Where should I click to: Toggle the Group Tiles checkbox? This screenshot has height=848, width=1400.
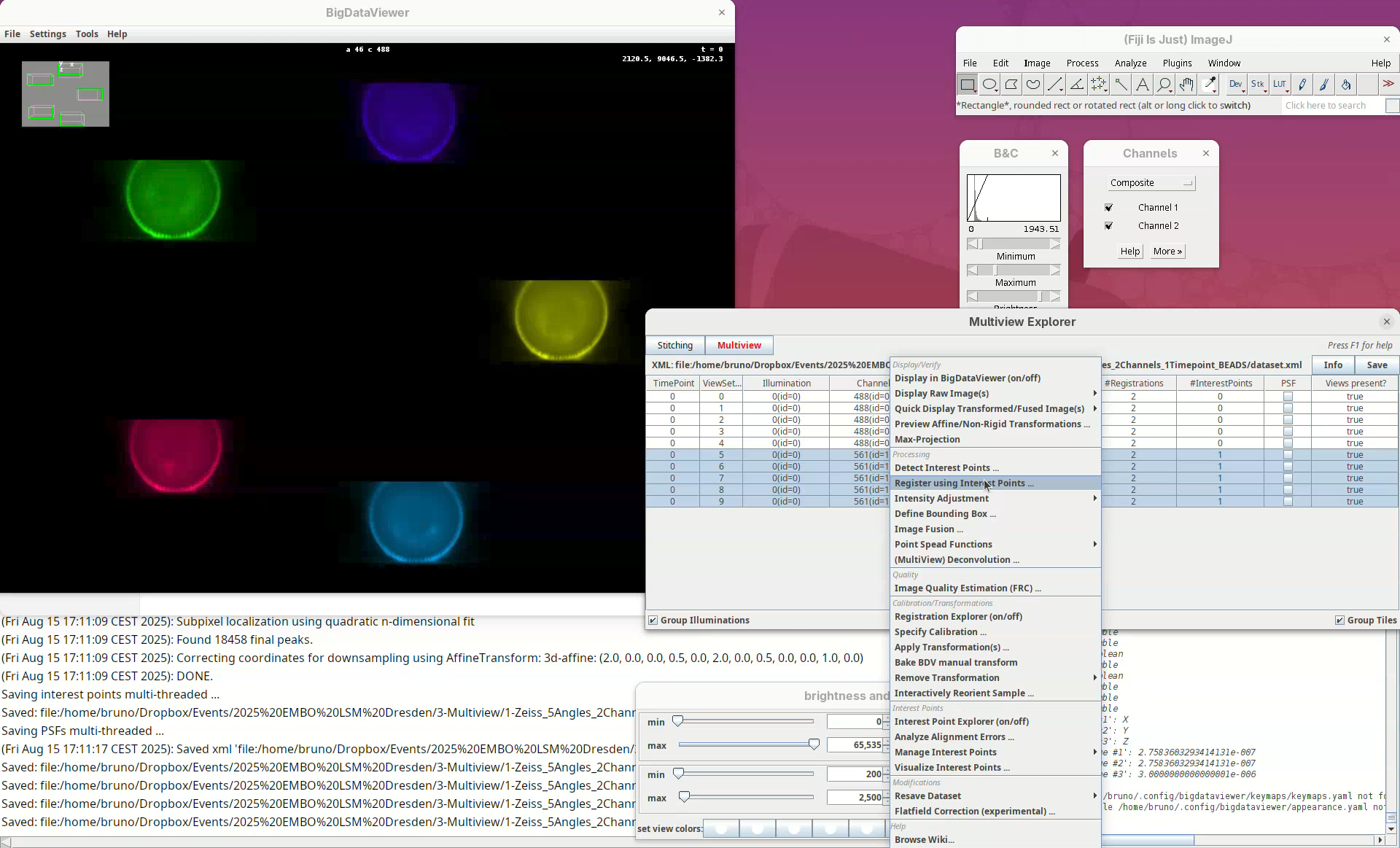point(1339,621)
